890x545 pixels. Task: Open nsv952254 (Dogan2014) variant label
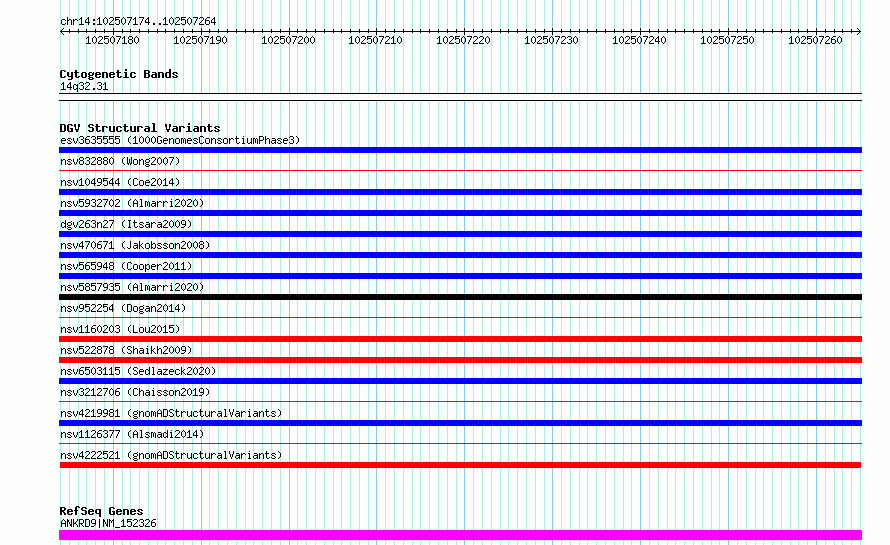click(x=123, y=308)
